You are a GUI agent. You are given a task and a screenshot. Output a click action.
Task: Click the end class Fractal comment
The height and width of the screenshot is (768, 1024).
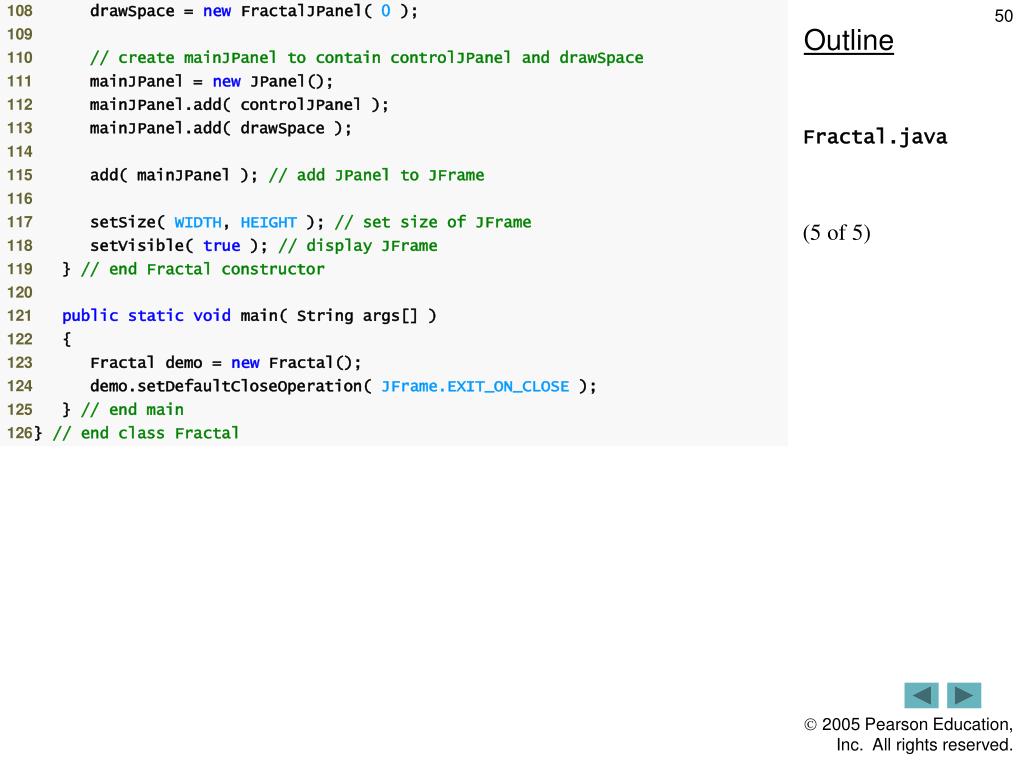(x=146, y=433)
